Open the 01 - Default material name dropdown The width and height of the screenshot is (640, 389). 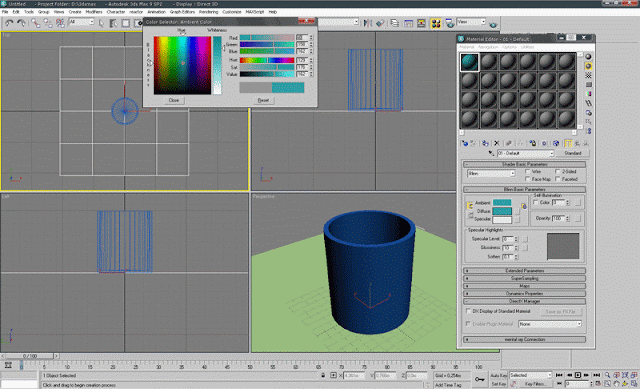[525, 153]
